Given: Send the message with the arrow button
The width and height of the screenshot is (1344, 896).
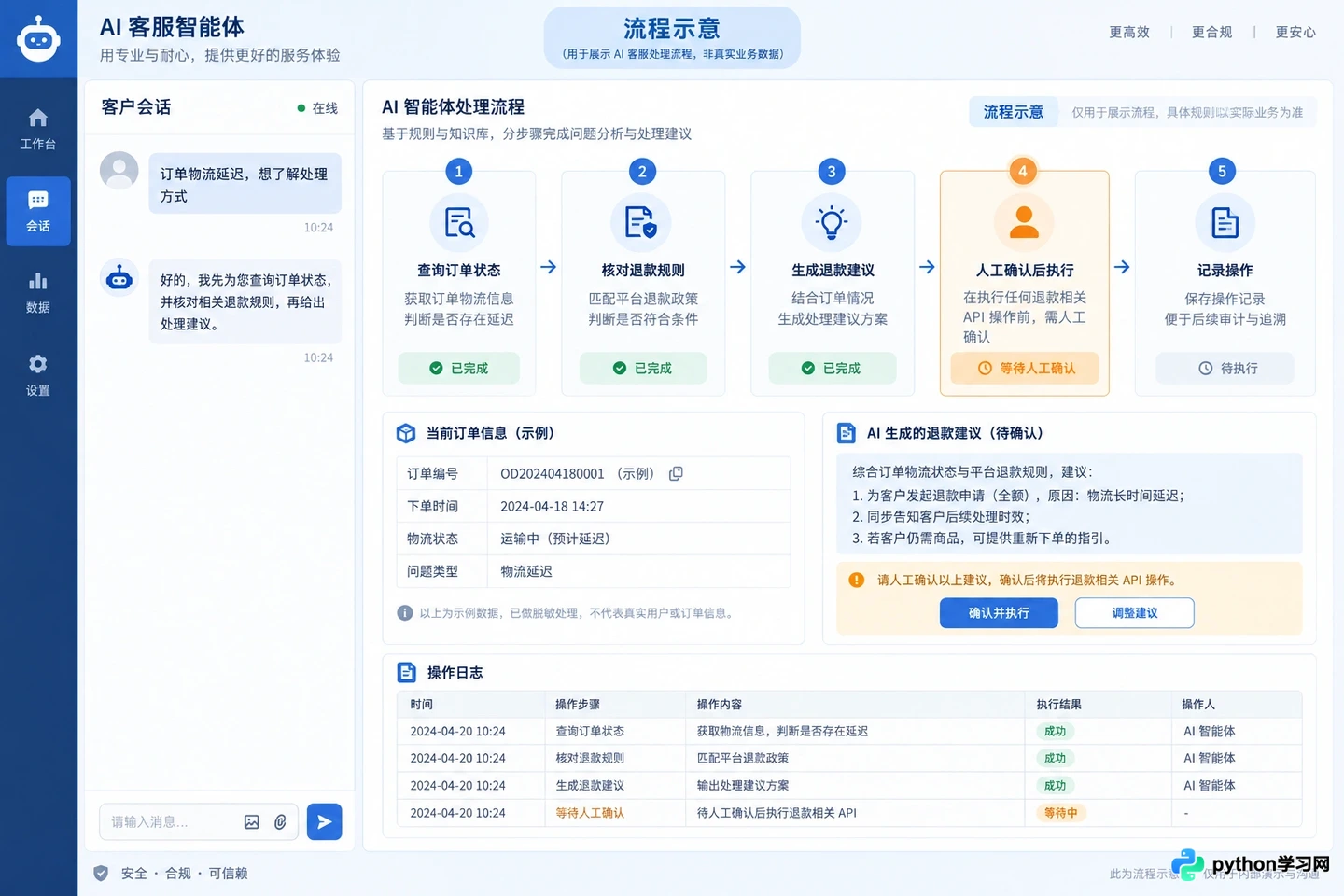Looking at the screenshot, I should point(324,822).
